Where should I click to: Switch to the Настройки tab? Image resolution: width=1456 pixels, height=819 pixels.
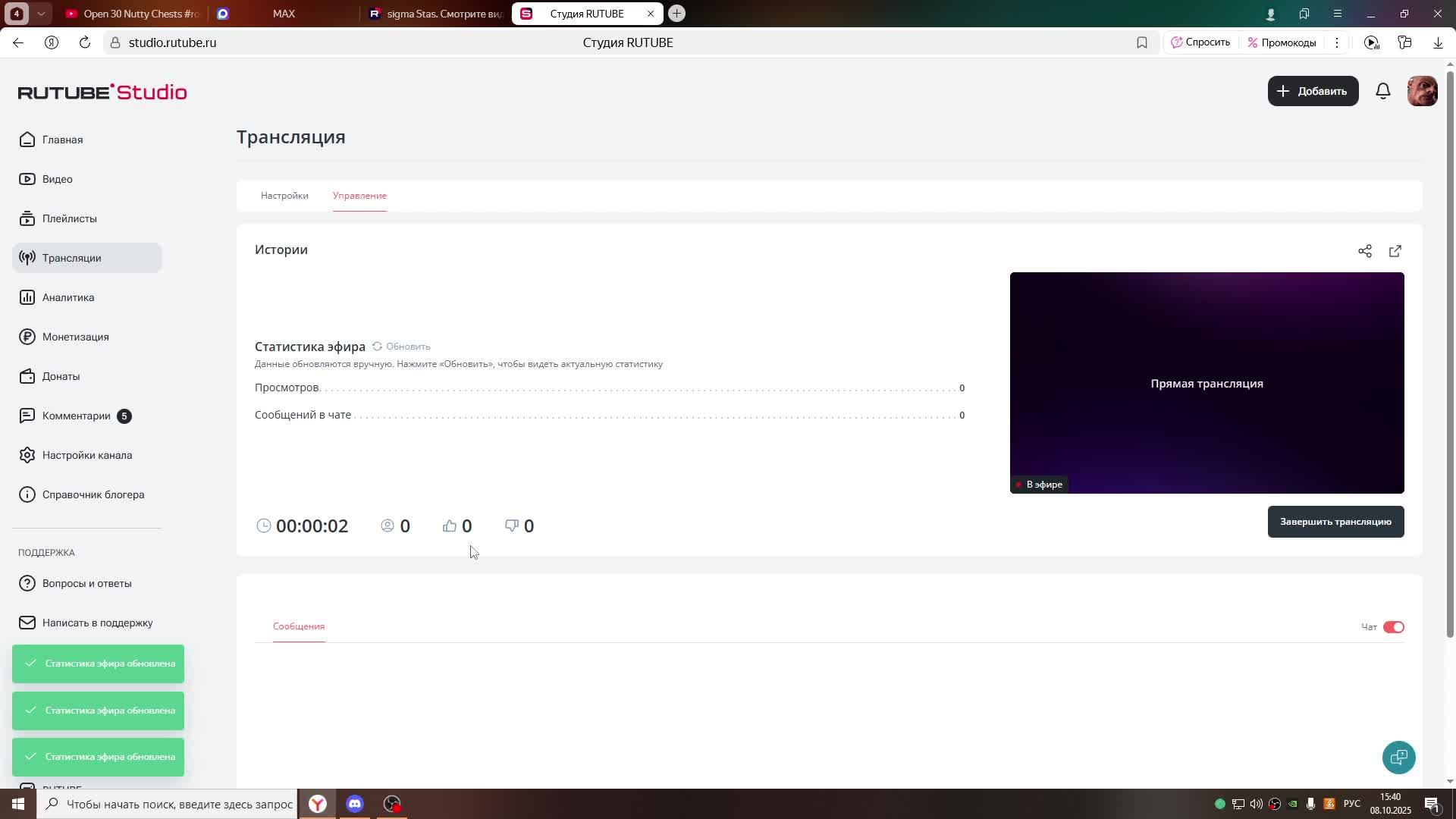[x=284, y=196]
